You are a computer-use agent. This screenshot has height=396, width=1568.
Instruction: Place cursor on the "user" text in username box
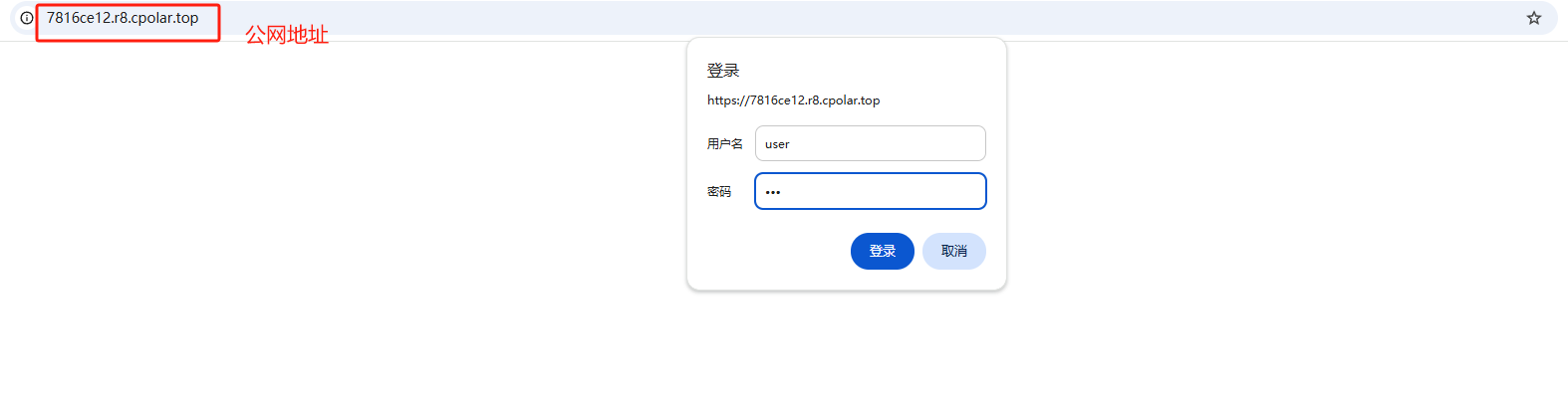777,144
